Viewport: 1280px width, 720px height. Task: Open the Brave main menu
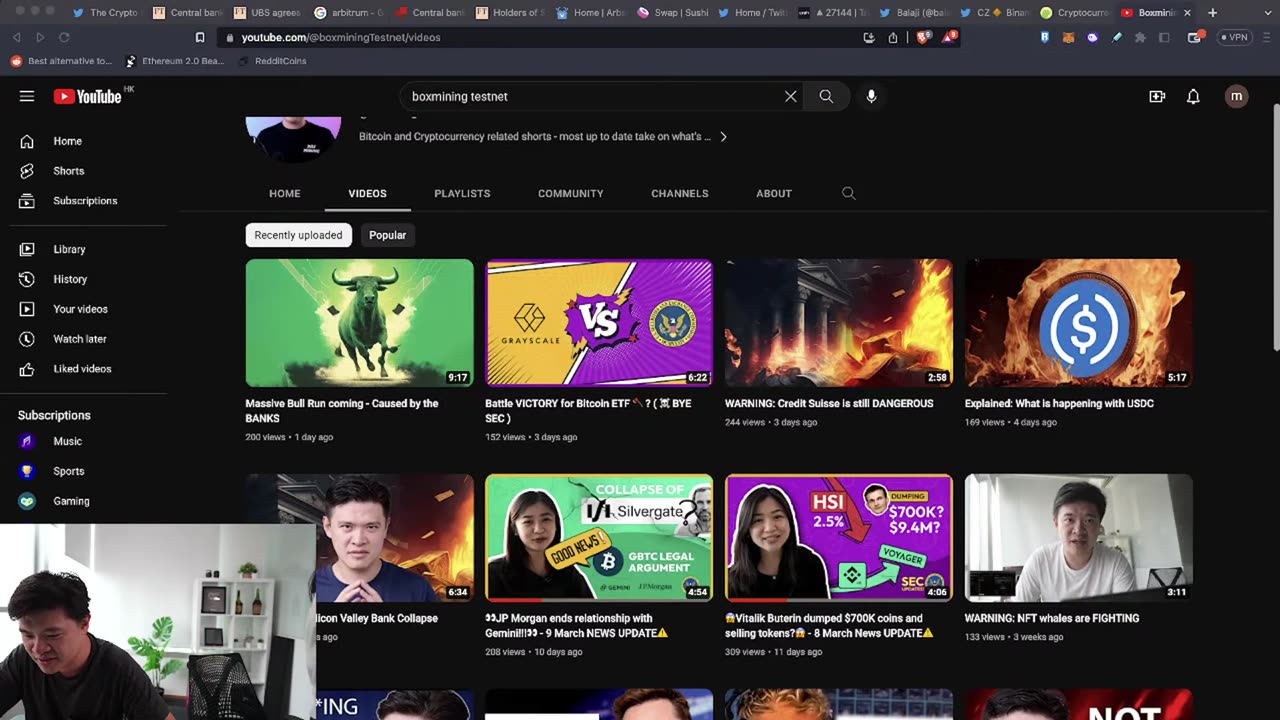[x=1267, y=37]
